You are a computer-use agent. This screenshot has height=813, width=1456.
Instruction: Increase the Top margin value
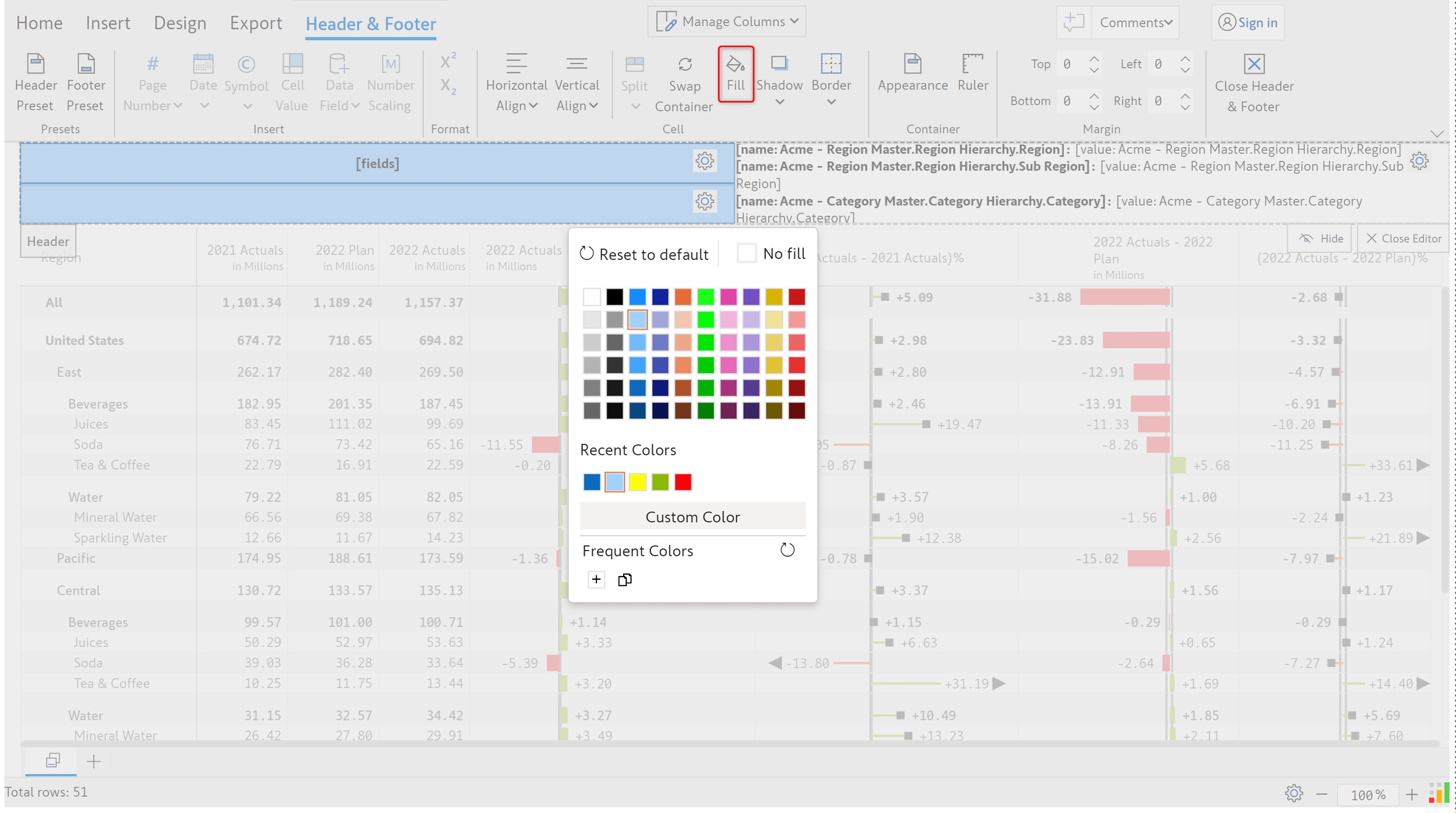[x=1094, y=58]
